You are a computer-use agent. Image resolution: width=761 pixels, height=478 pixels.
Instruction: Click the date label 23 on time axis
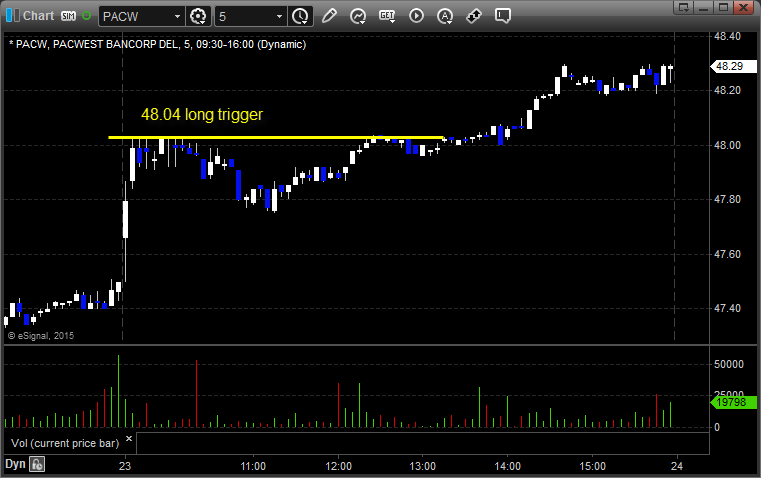125,466
